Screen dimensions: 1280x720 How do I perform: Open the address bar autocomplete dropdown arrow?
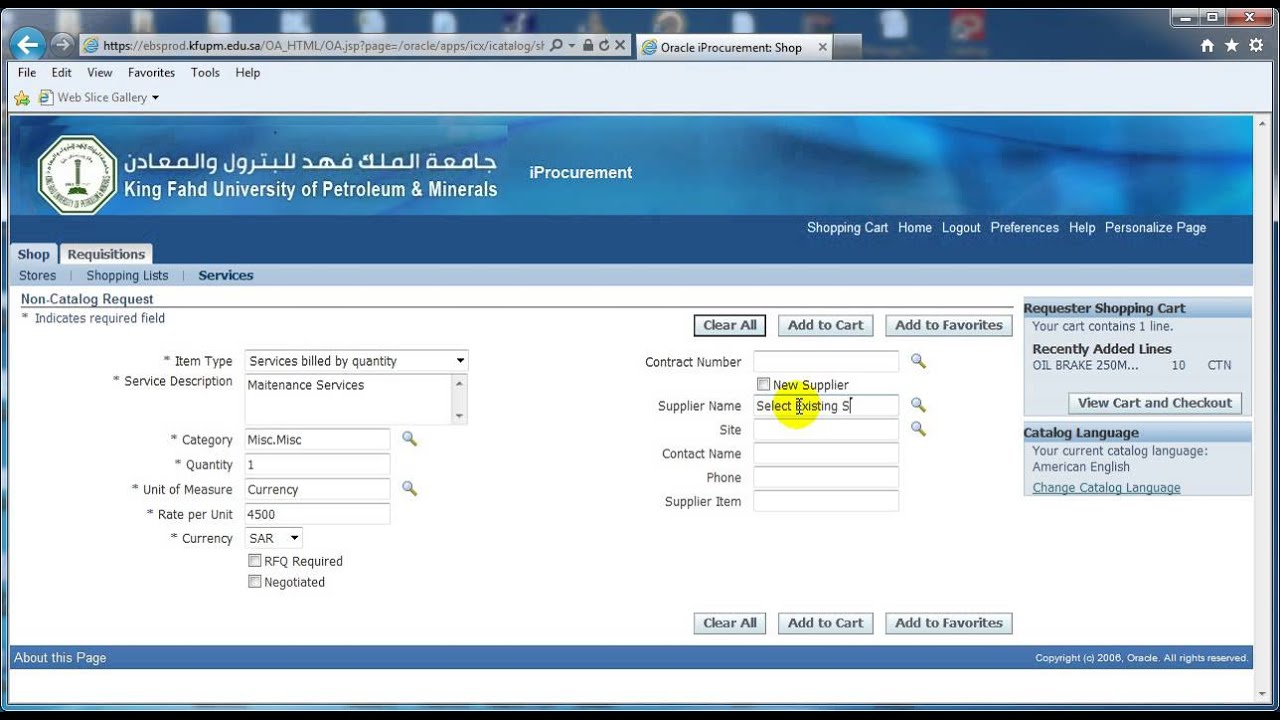[571, 46]
